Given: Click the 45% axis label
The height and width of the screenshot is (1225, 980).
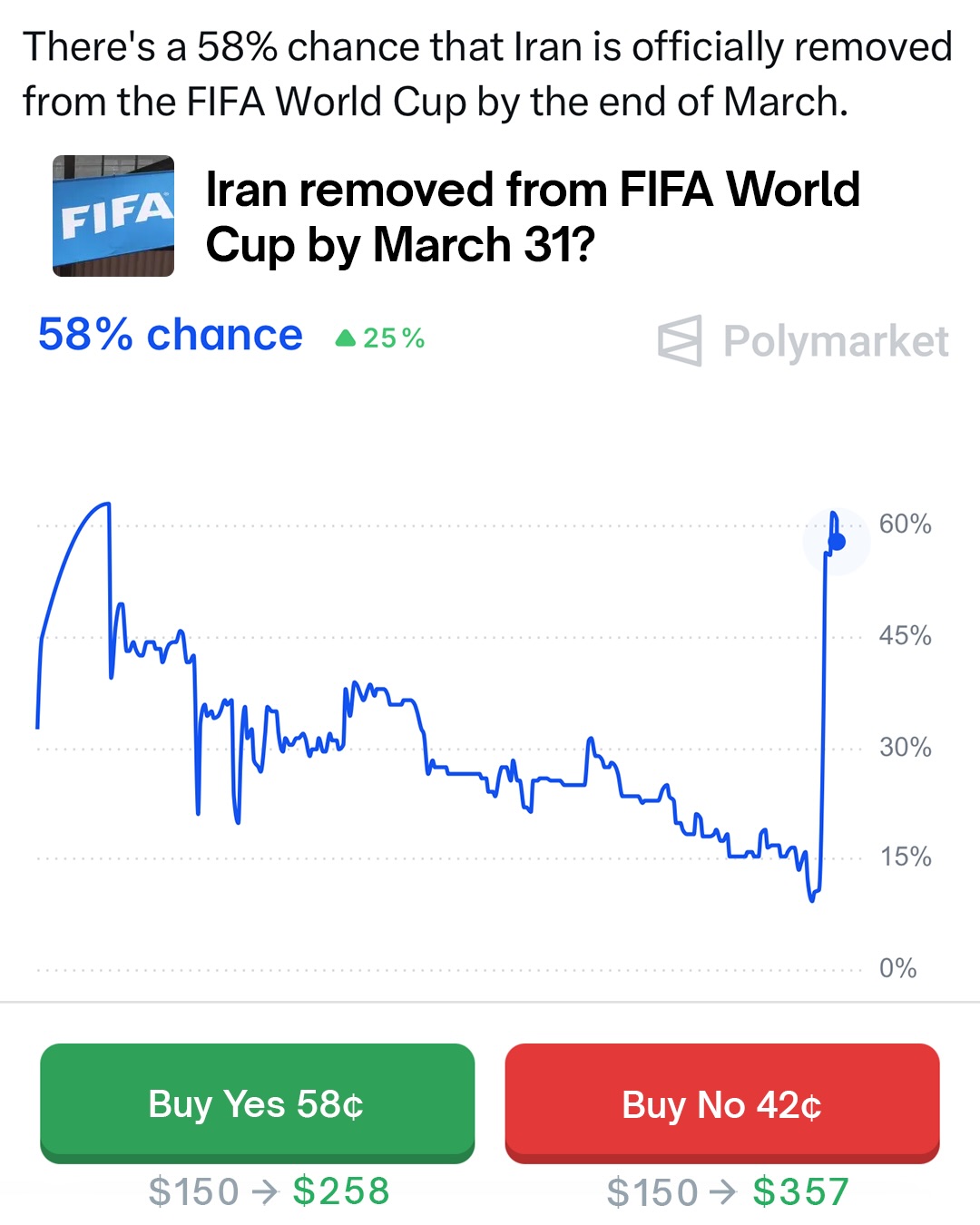Looking at the screenshot, I should (x=905, y=635).
